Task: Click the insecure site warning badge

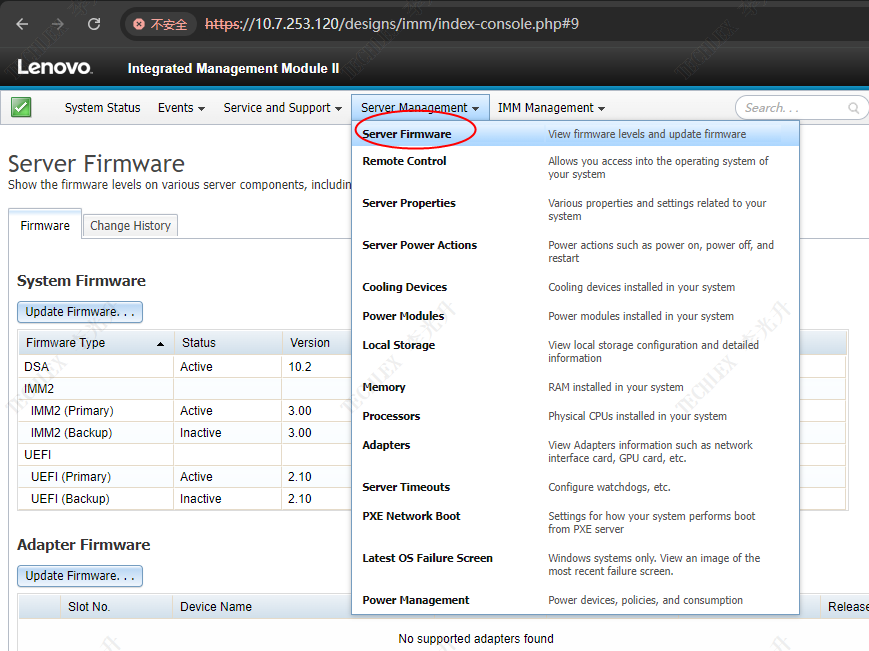Action: tap(161, 24)
